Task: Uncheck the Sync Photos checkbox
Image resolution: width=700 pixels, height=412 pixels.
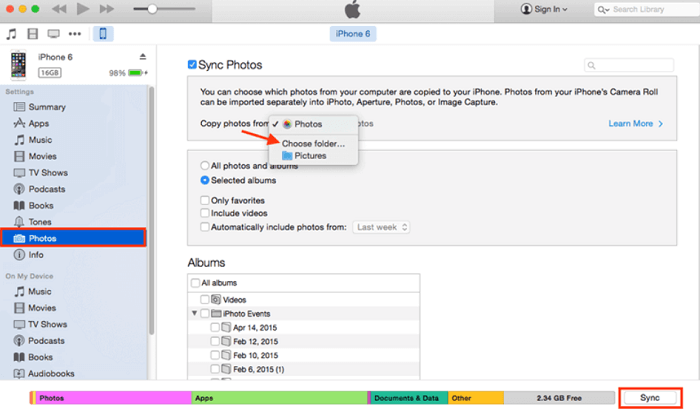Action: pos(192,65)
